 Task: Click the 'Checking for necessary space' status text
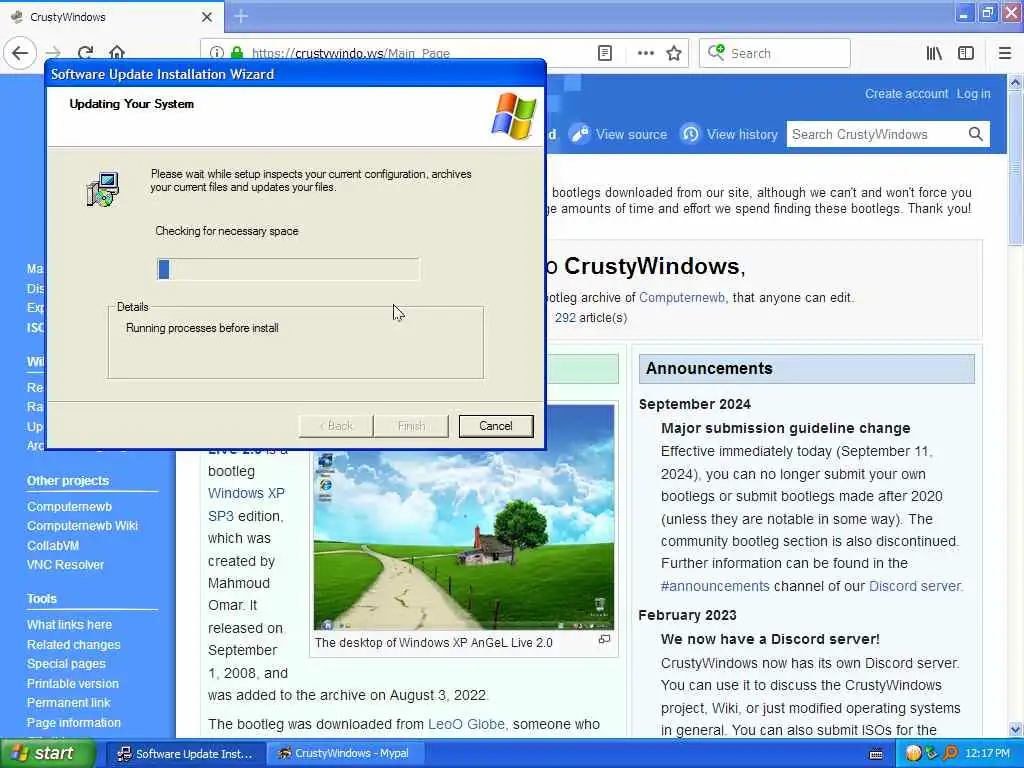(x=227, y=231)
